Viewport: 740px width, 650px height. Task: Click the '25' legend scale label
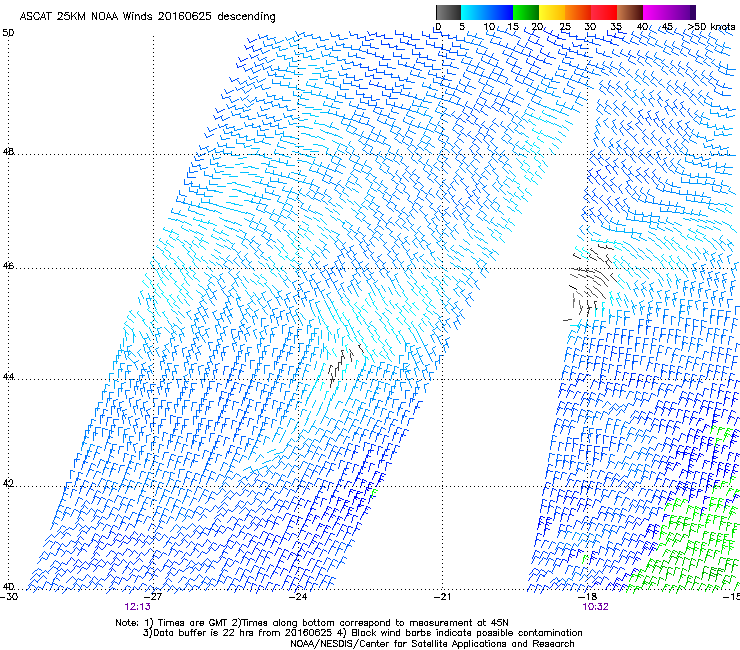pos(565,27)
